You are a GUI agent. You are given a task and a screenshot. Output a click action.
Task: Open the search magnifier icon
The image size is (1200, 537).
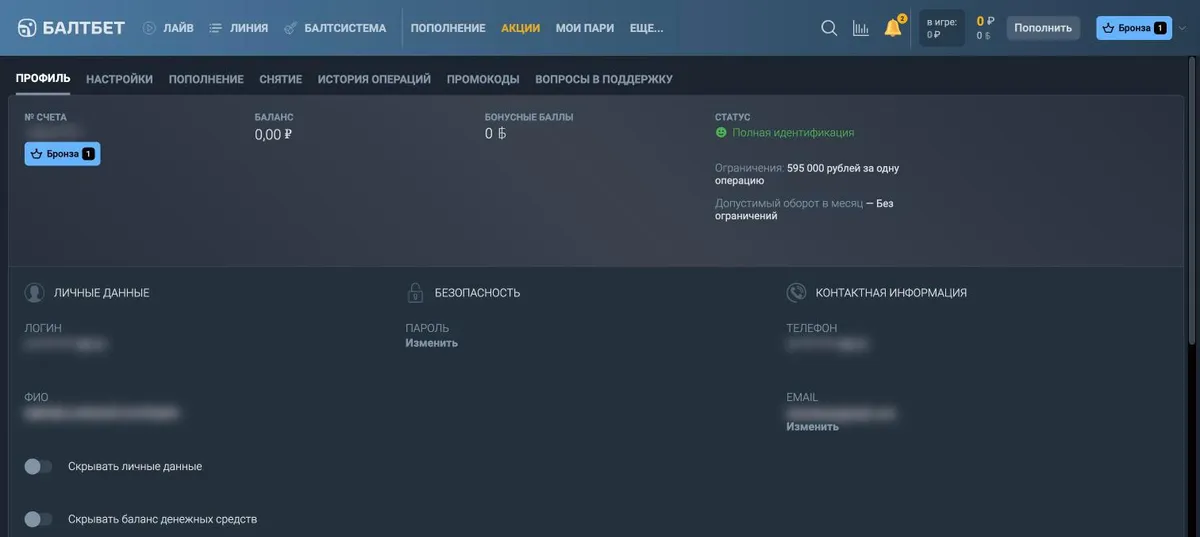click(829, 28)
